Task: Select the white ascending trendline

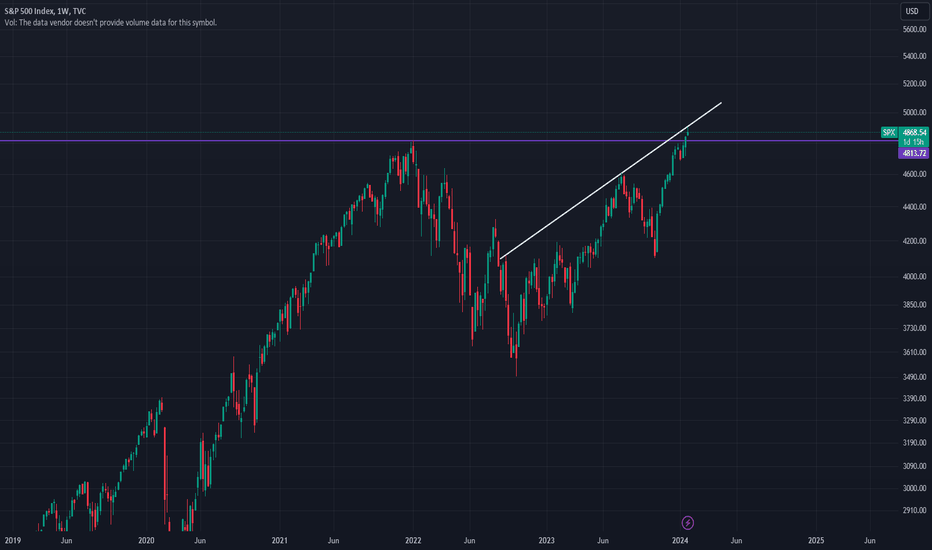Action: coord(610,181)
